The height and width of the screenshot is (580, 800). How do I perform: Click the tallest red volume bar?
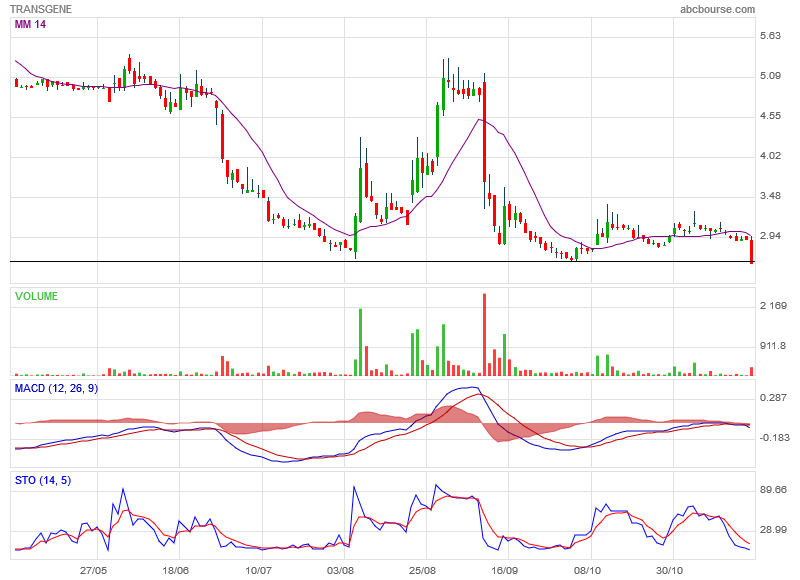tap(484, 335)
